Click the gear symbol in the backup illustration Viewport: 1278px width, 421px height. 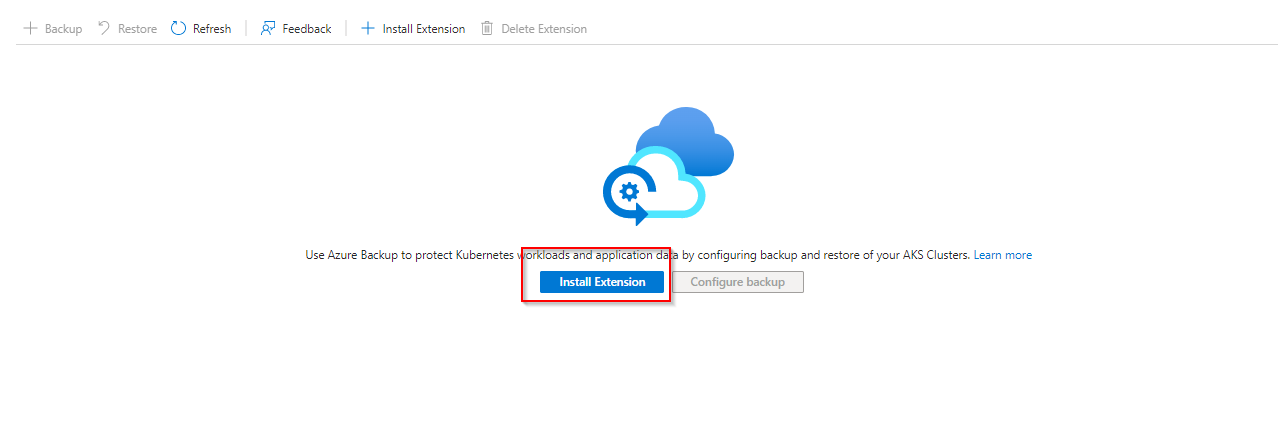tap(629, 192)
